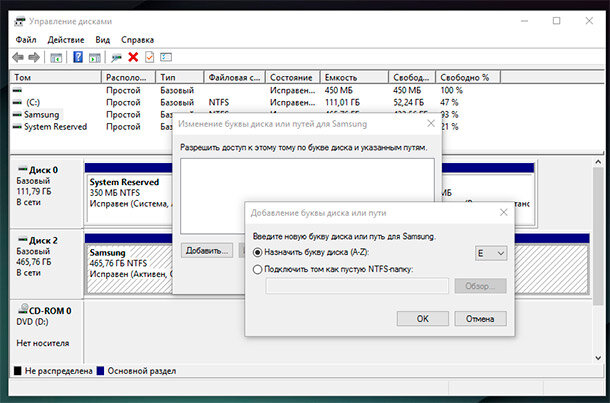Close 'Добавление буквы диска или пути' dialog
610x403 pixels.
(x=503, y=212)
